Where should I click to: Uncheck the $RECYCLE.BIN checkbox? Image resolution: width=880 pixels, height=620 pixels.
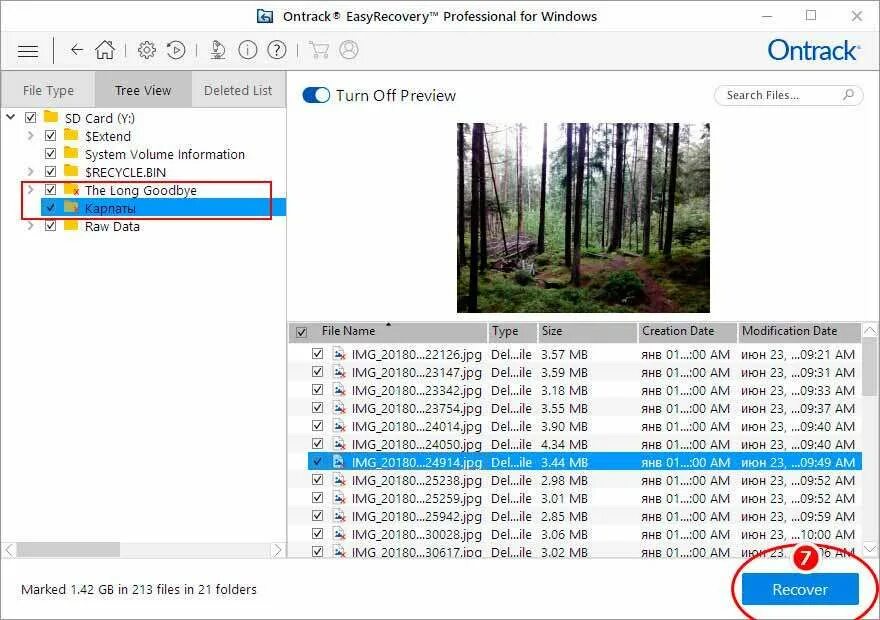click(x=51, y=171)
